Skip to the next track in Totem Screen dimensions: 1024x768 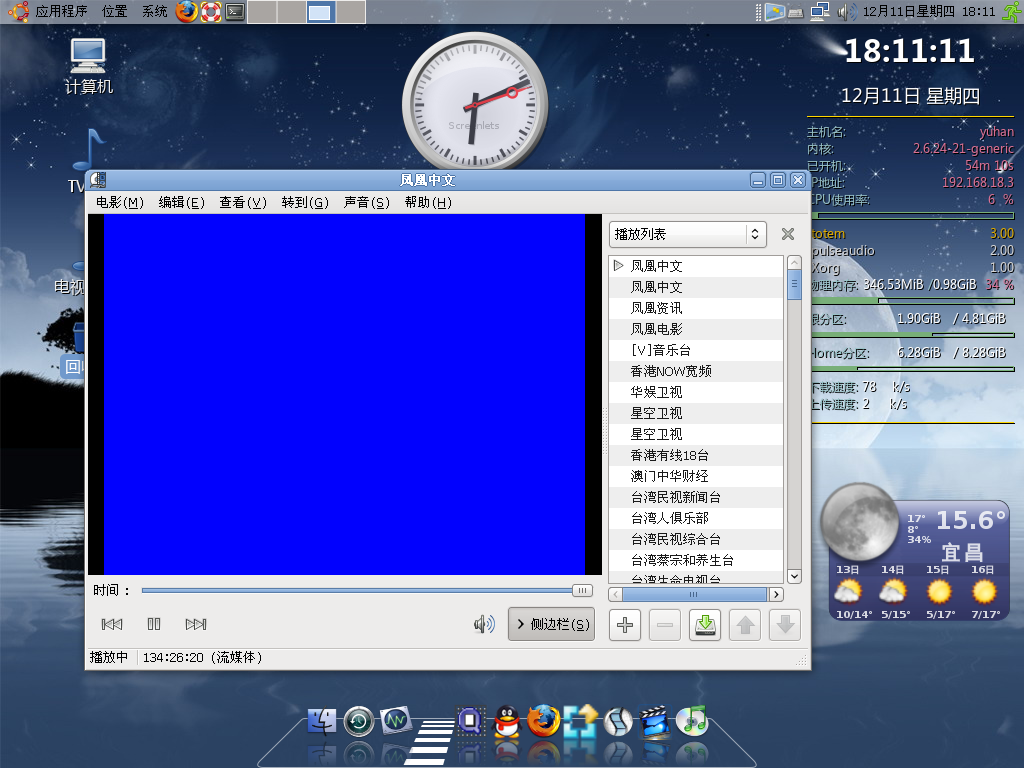point(196,624)
